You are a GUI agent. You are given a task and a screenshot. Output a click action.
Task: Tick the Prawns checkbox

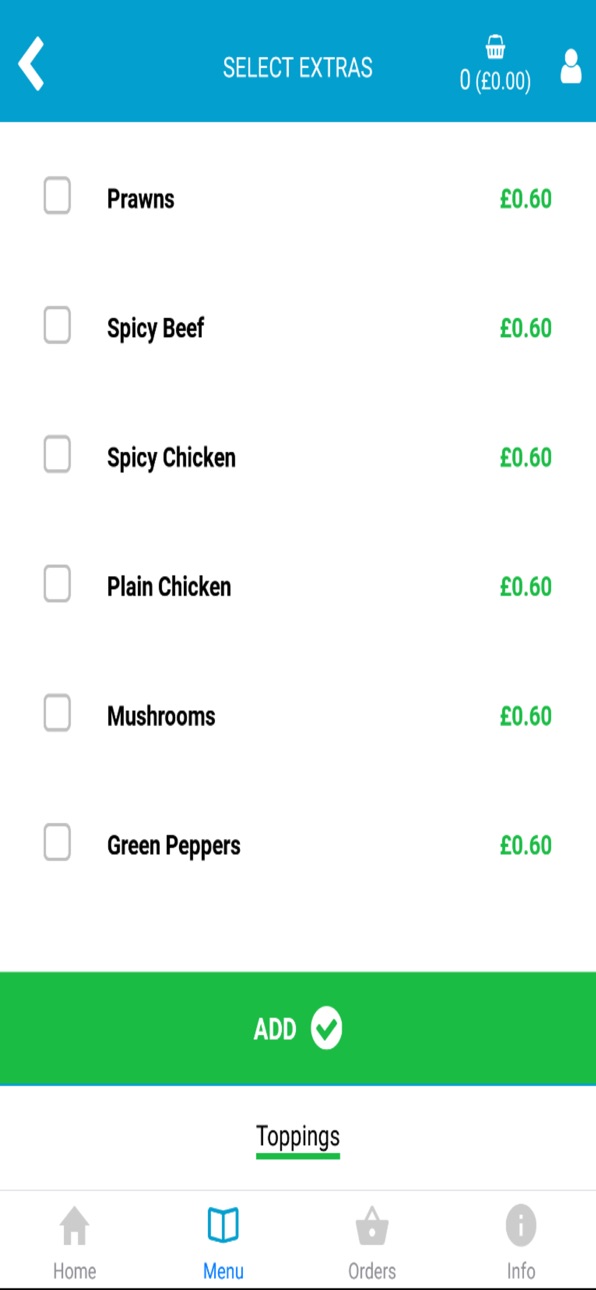pyautogui.click(x=57, y=196)
